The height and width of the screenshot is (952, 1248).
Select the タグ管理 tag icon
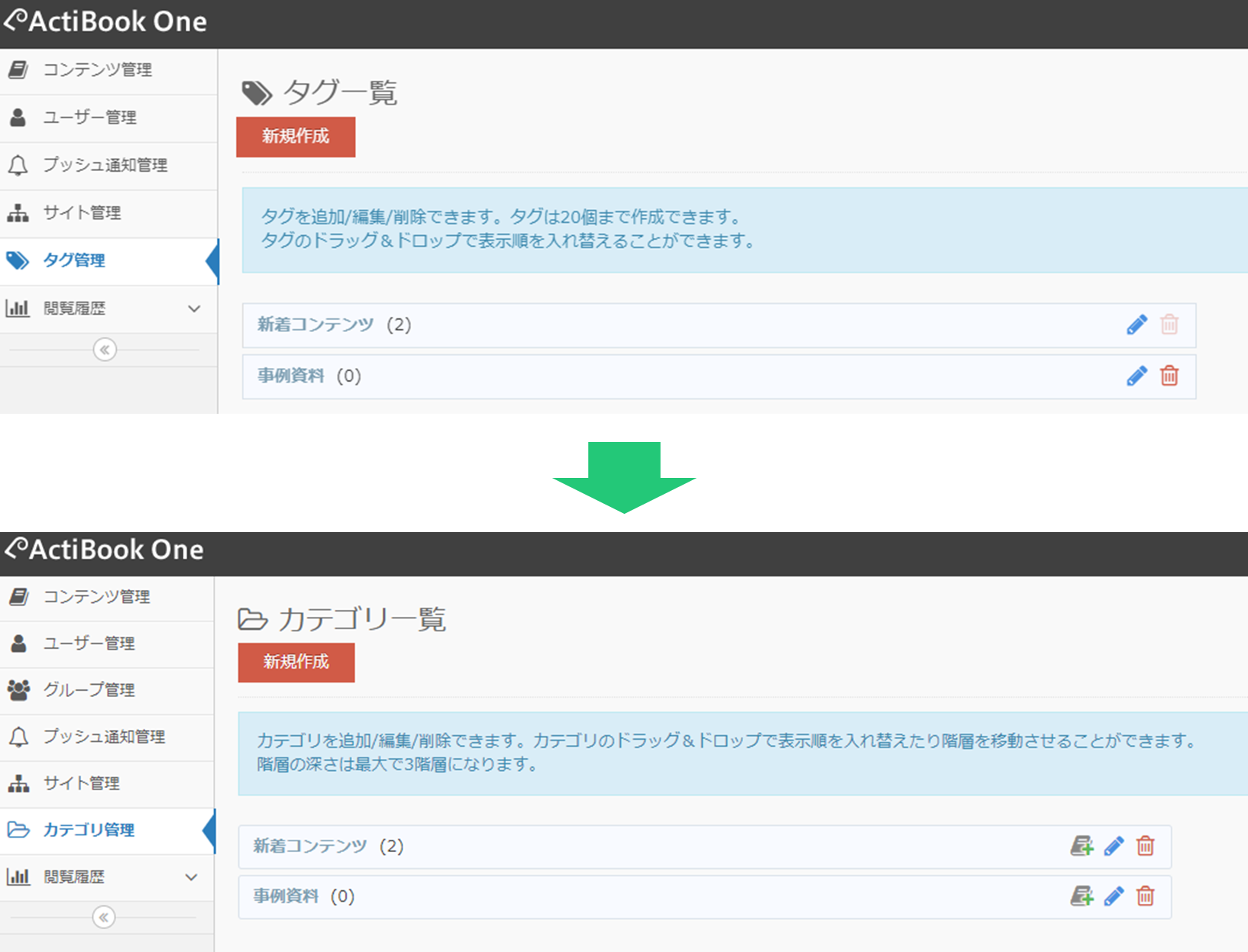pyautogui.click(x=18, y=260)
